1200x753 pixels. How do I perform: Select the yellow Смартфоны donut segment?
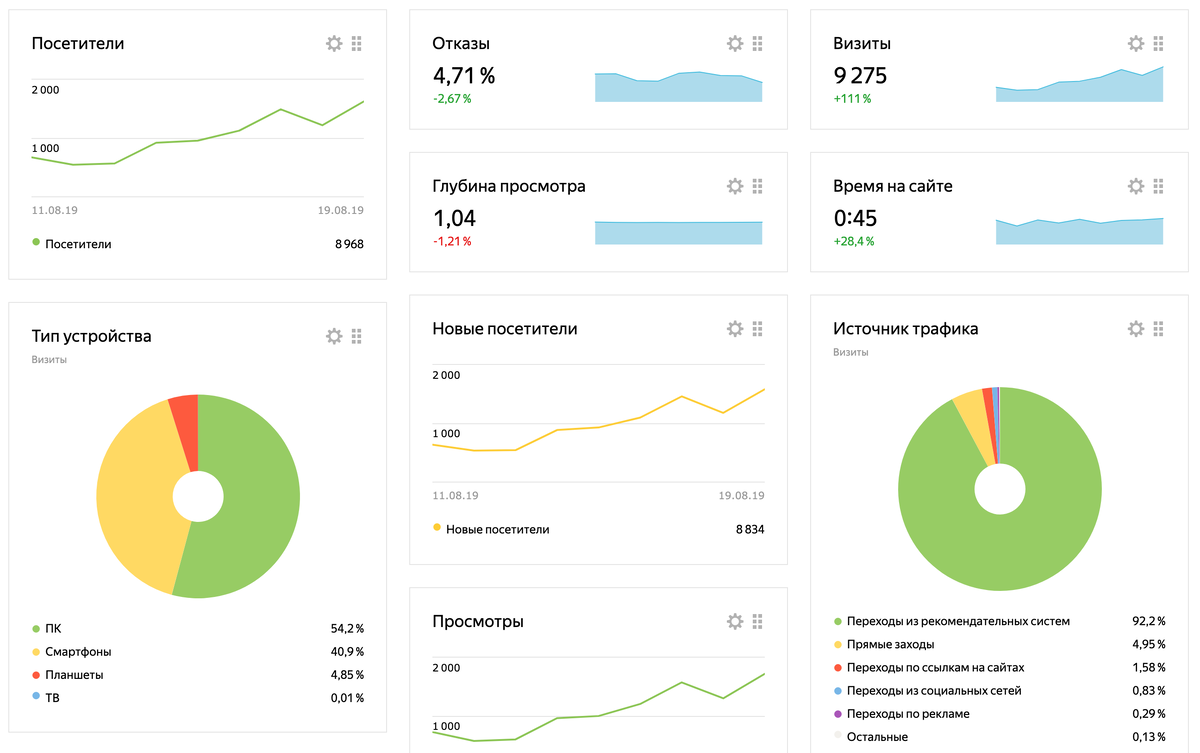pos(133,490)
